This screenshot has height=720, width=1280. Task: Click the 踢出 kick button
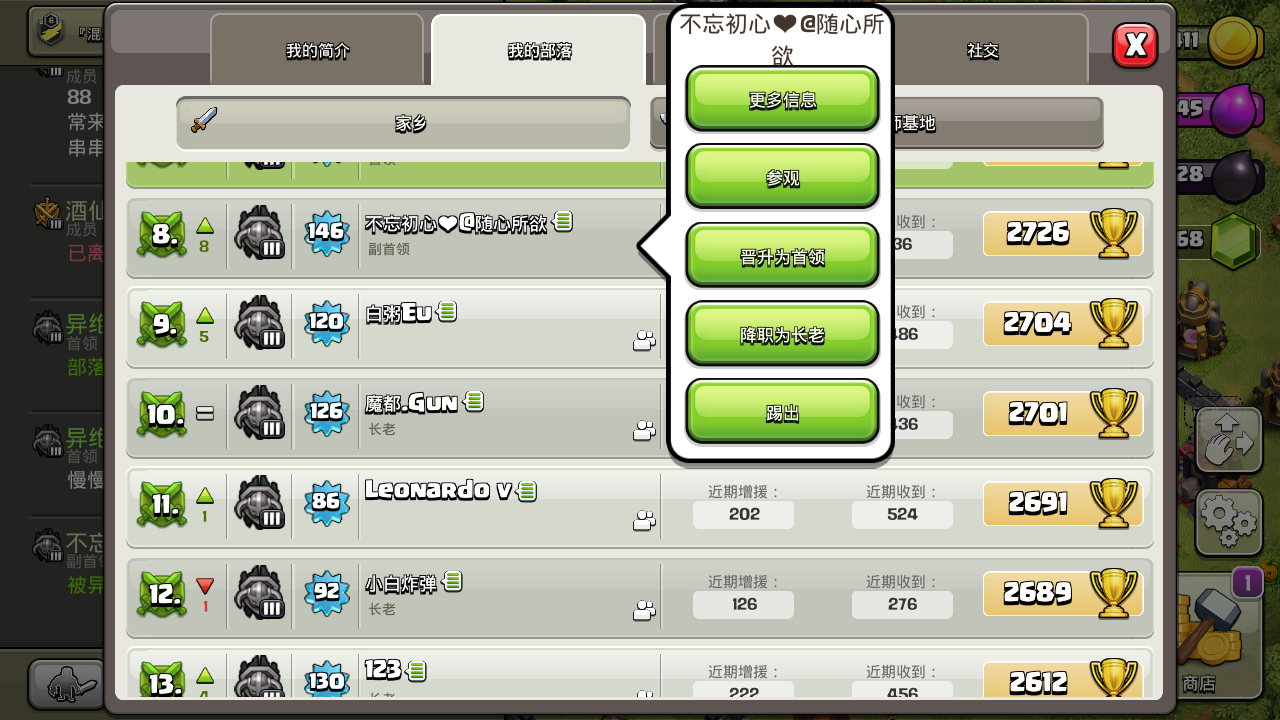(782, 411)
